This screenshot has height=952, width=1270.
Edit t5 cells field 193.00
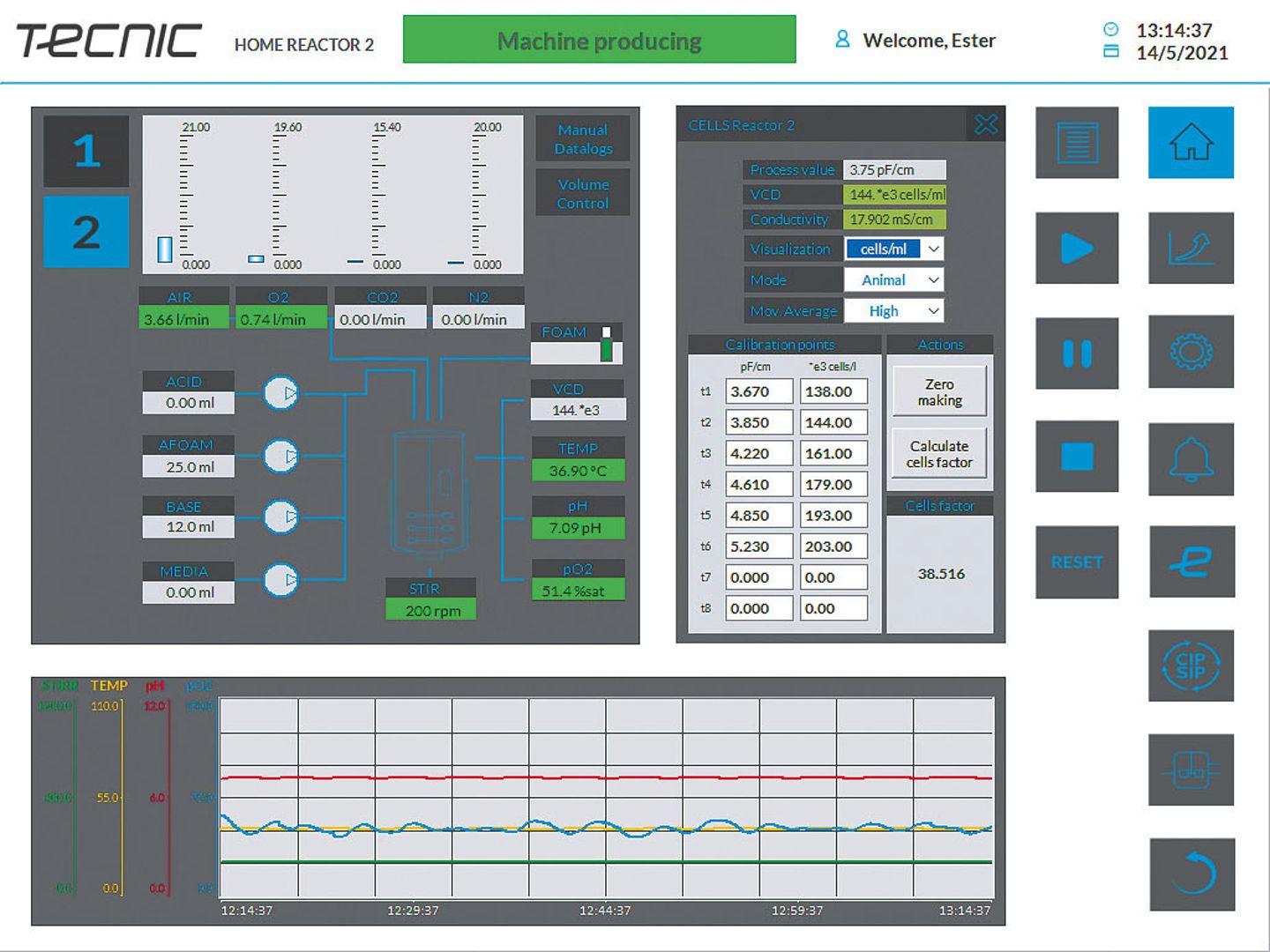[833, 515]
